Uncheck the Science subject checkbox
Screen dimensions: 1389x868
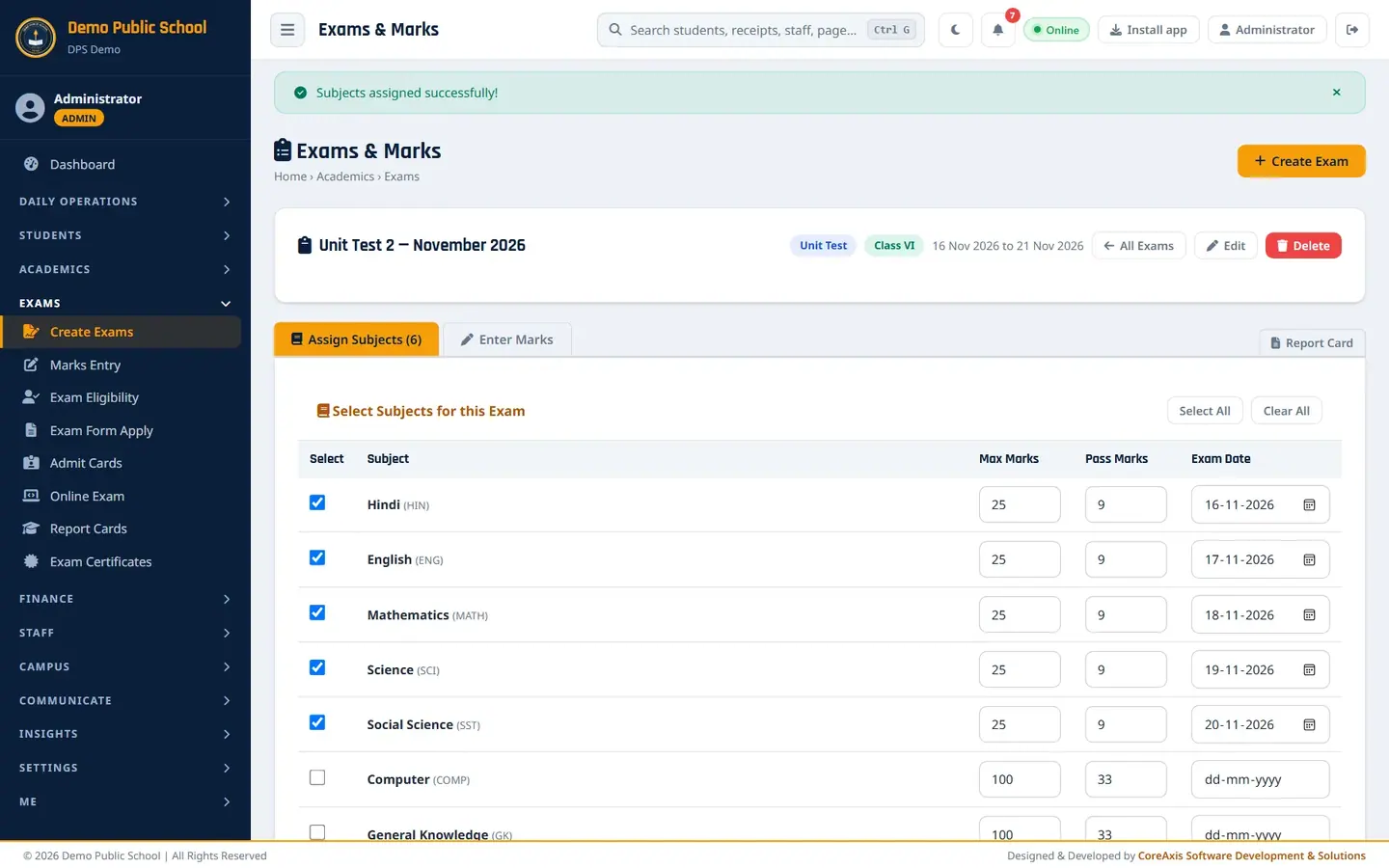[x=317, y=667]
